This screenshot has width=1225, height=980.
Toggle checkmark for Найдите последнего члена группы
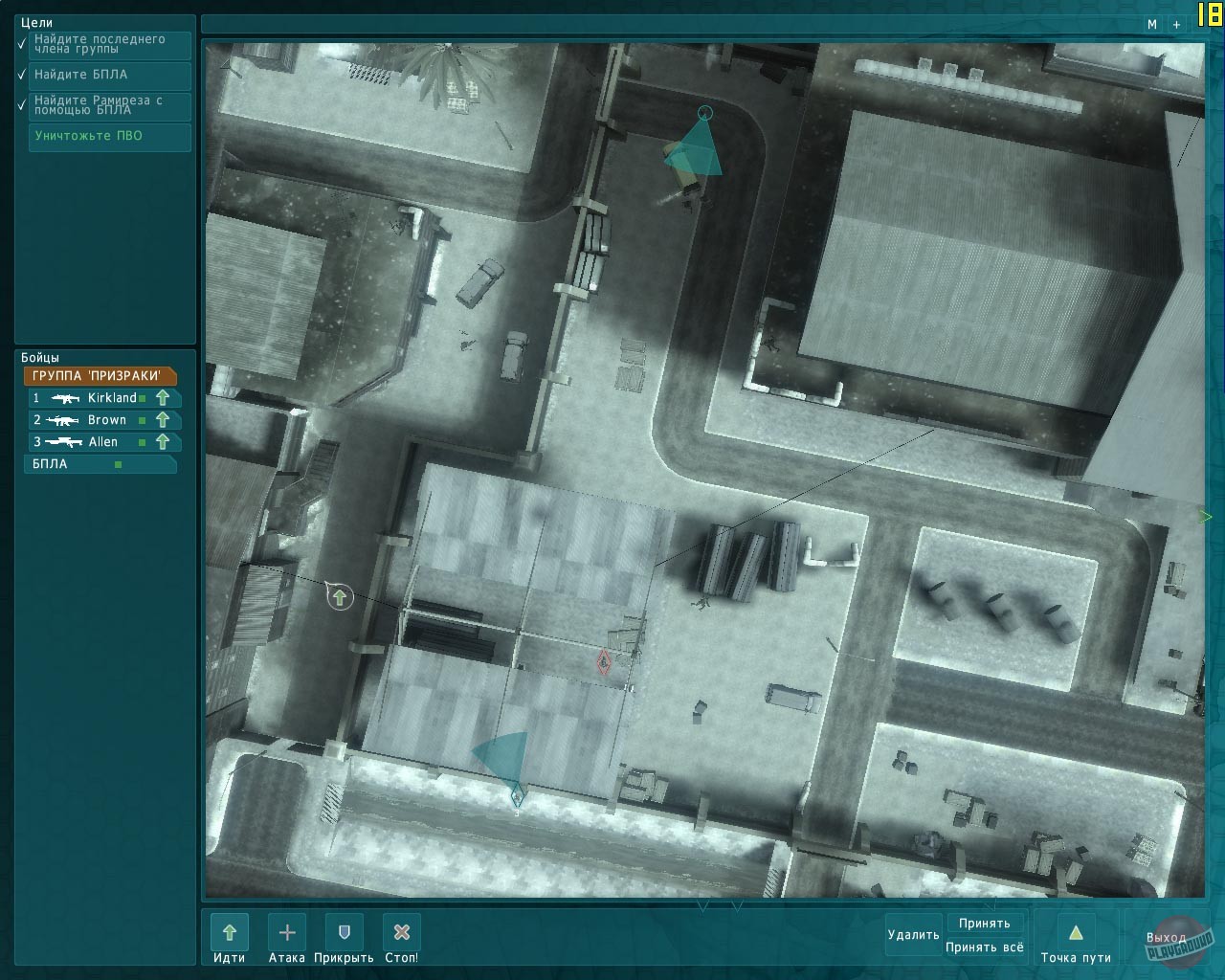pos(22,44)
